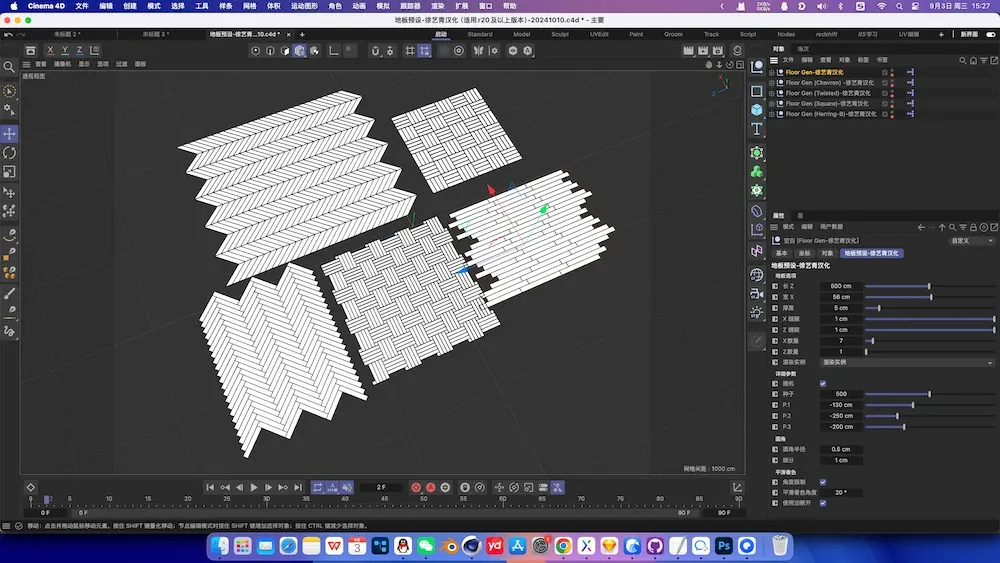
Task: Click the Cube primitive icon
Action: coord(757,110)
